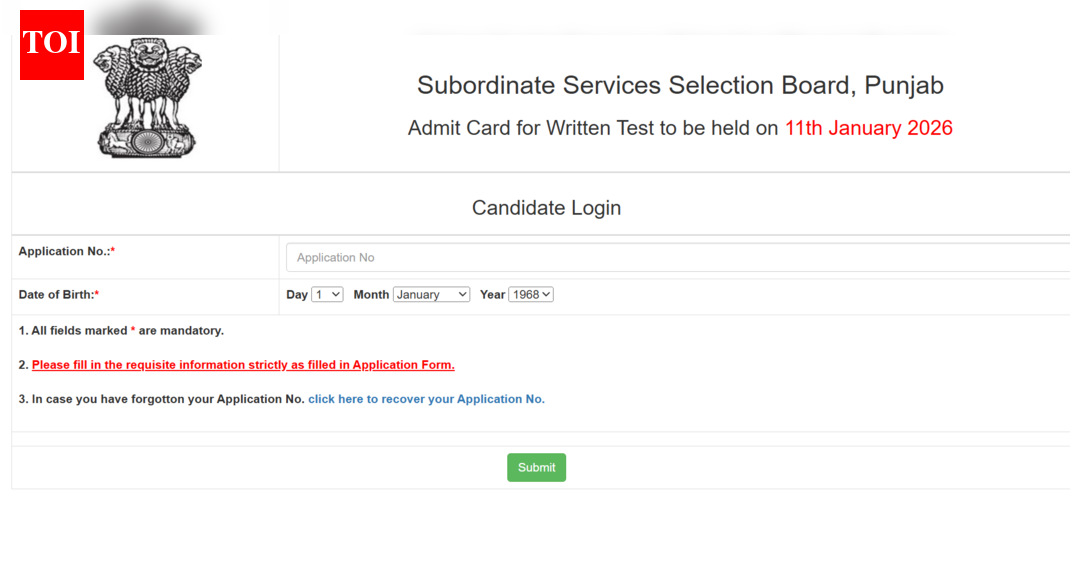Click the Month label next to dropdown
Screen dimensions: 1070x579
371,294
